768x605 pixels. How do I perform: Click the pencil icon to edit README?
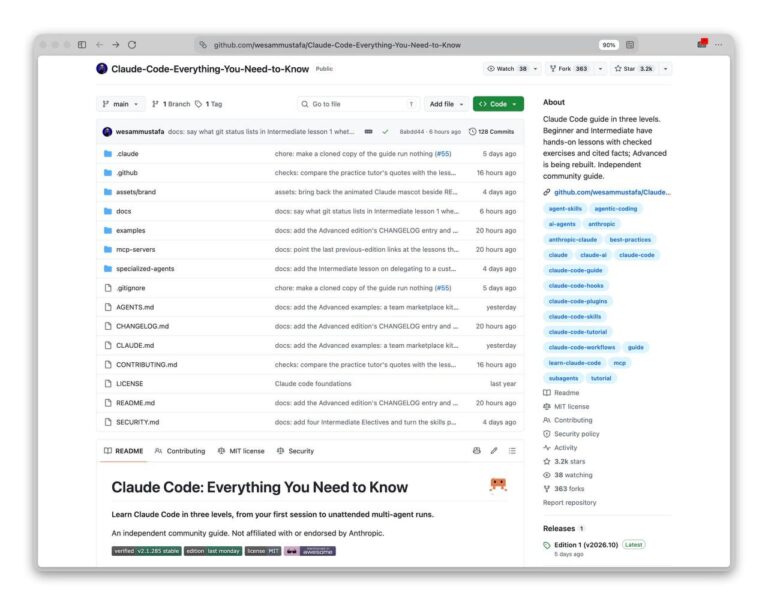point(494,451)
